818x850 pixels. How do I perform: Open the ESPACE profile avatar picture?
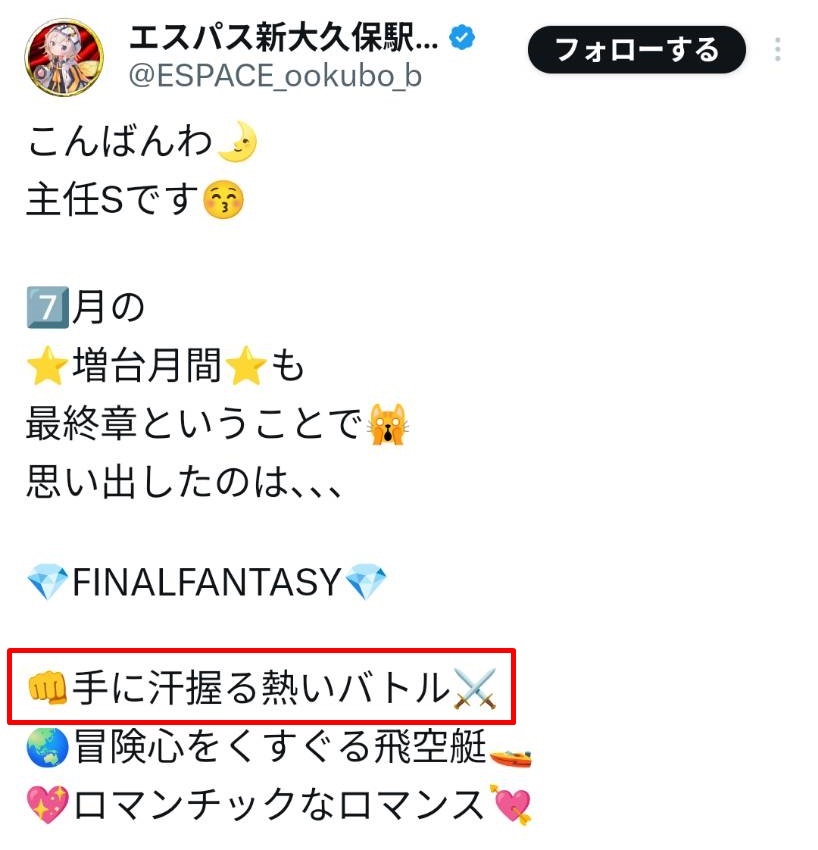pyautogui.click(x=65, y=57)
